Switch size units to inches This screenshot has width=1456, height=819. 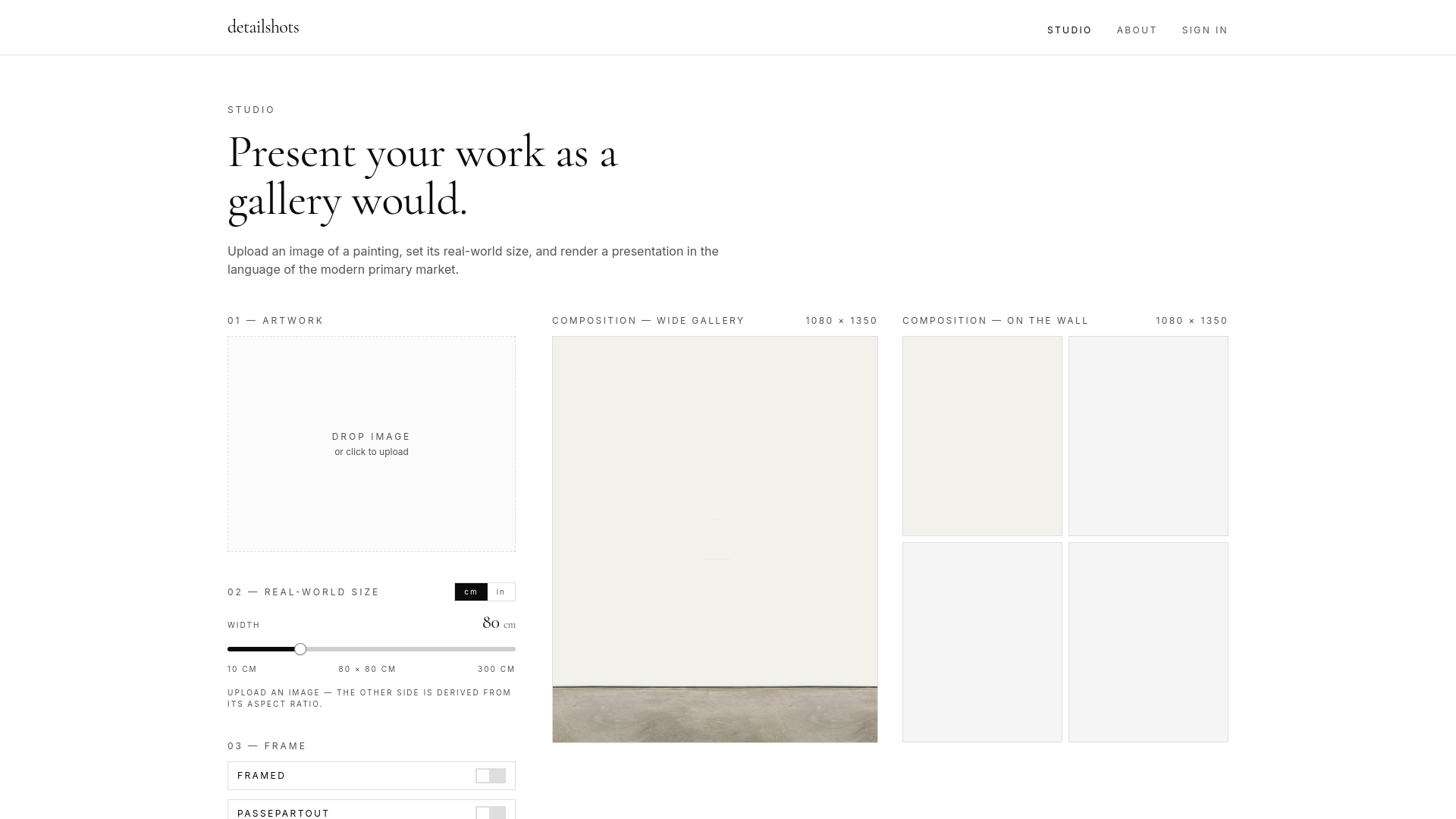click(500, 591)
